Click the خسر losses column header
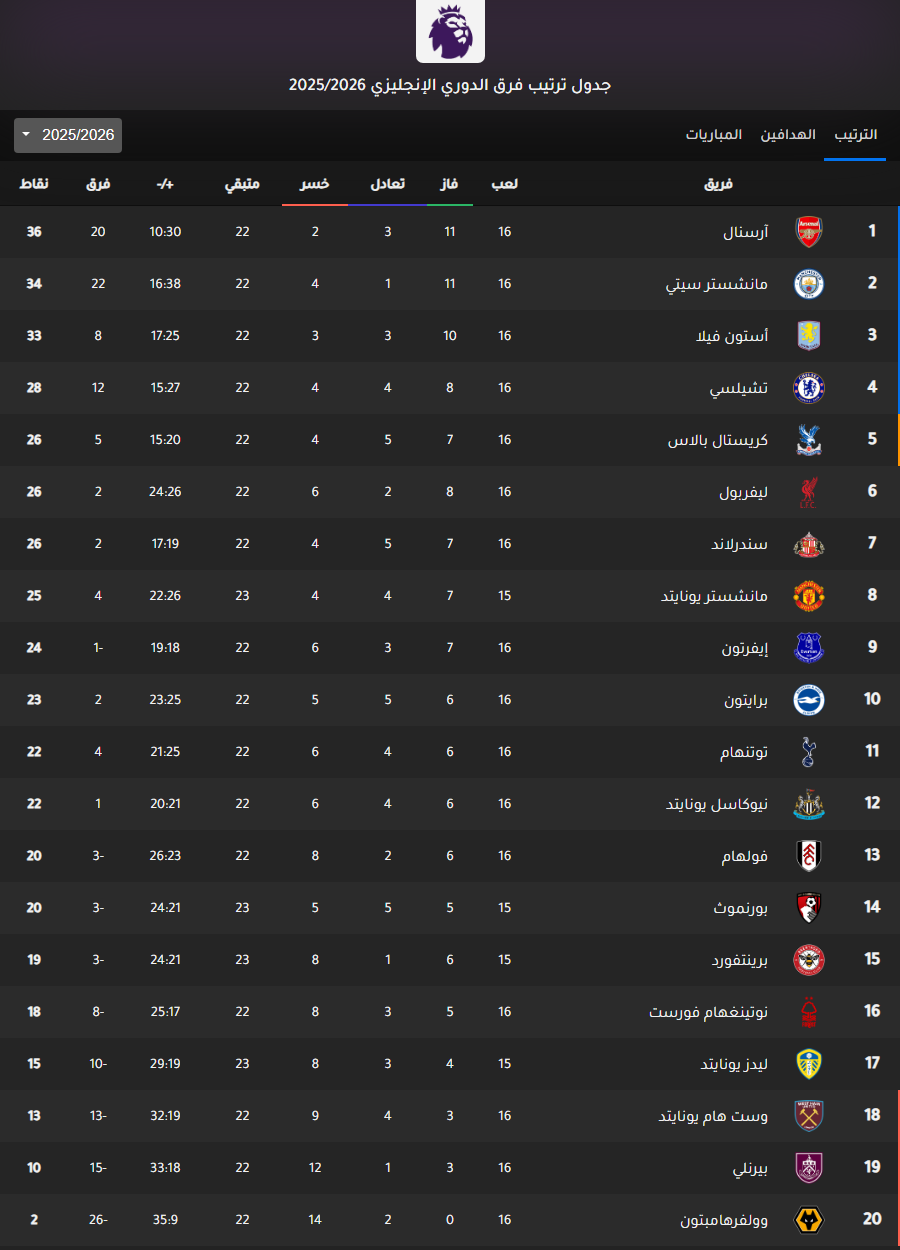The height and width of the screenshot is (1250, 900). tap(315, 184)
